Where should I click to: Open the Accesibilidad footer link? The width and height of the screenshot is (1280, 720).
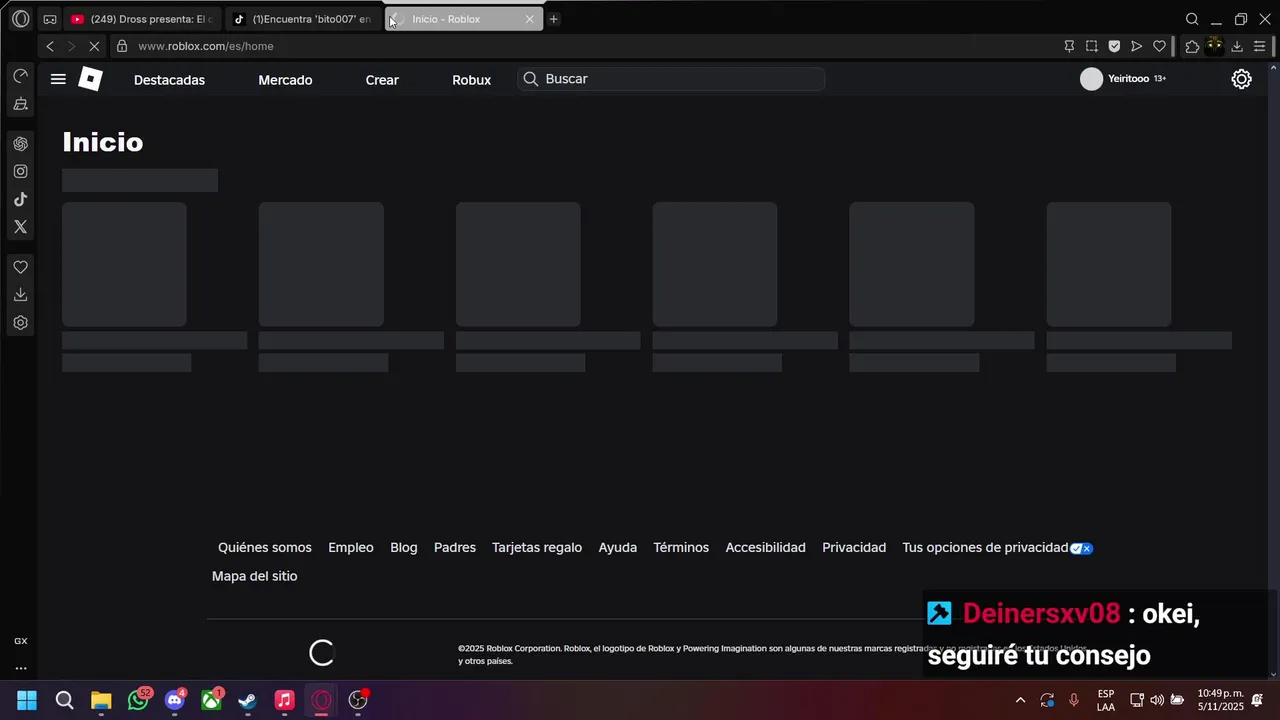tap(765, 548)
